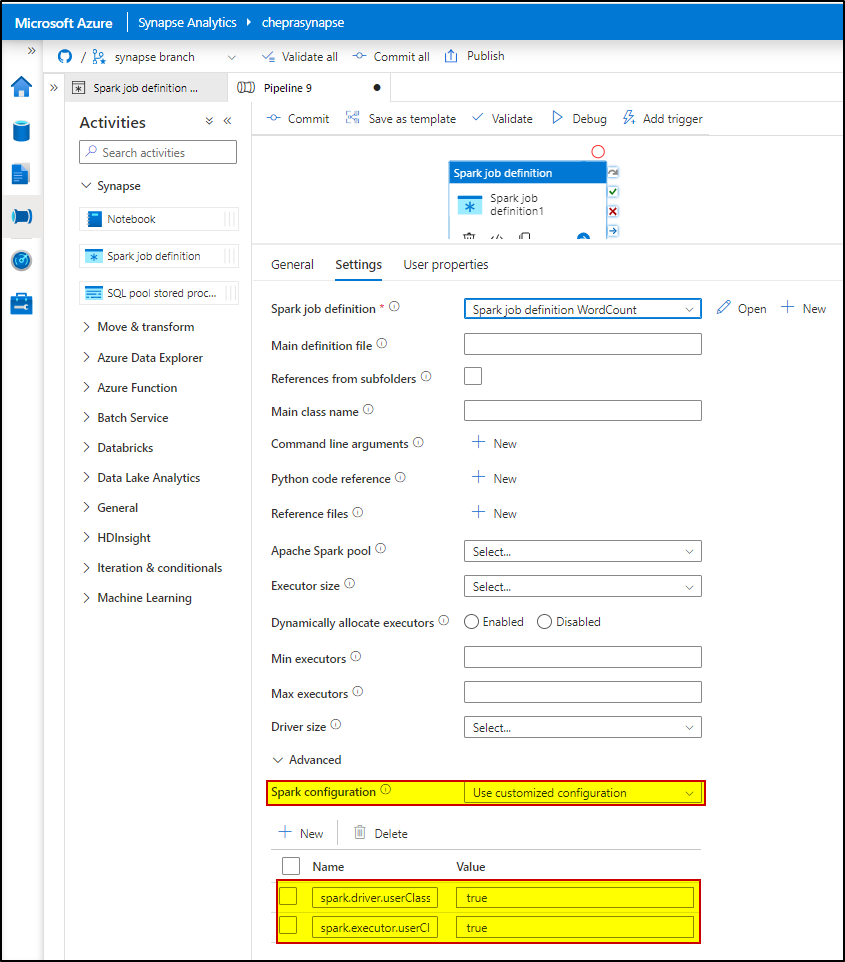Click Synapse Analytics in the breadcrumb

(x=187, y=23)
